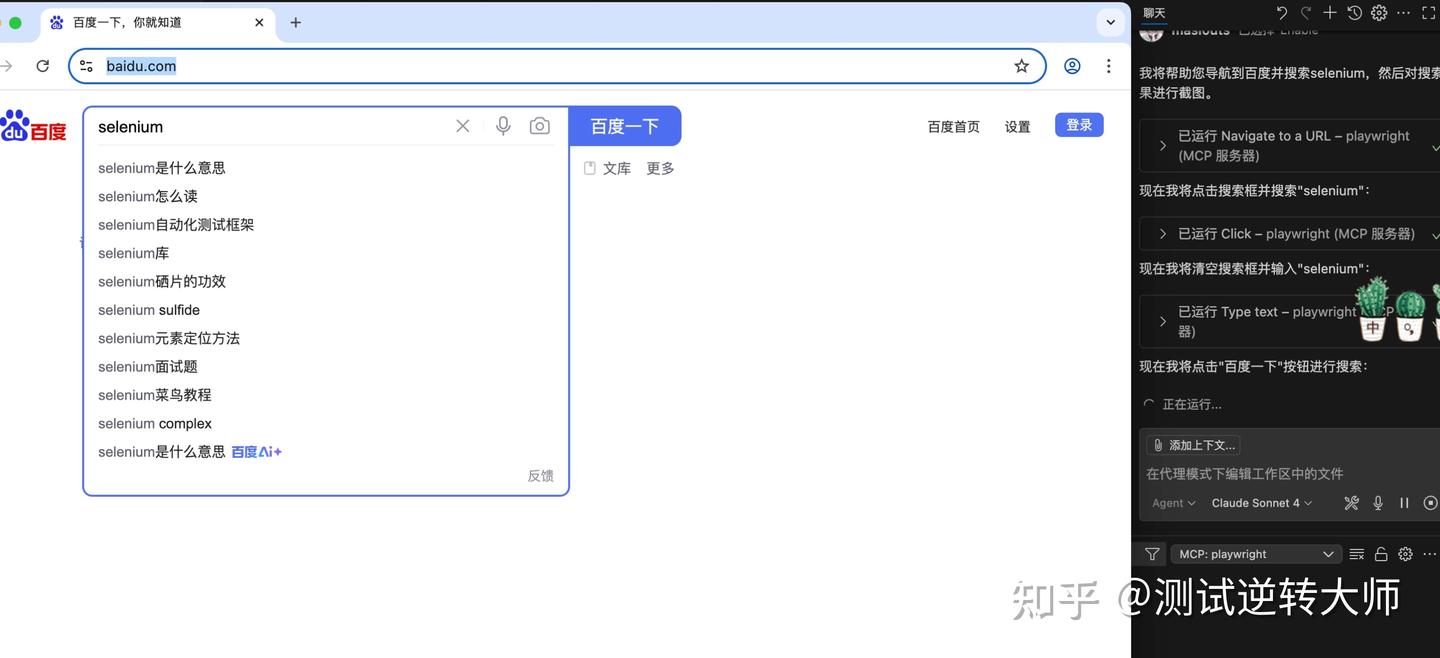Open a new Chrome tab
Viewport: 1440px width, 658px height.
point(296,22)
